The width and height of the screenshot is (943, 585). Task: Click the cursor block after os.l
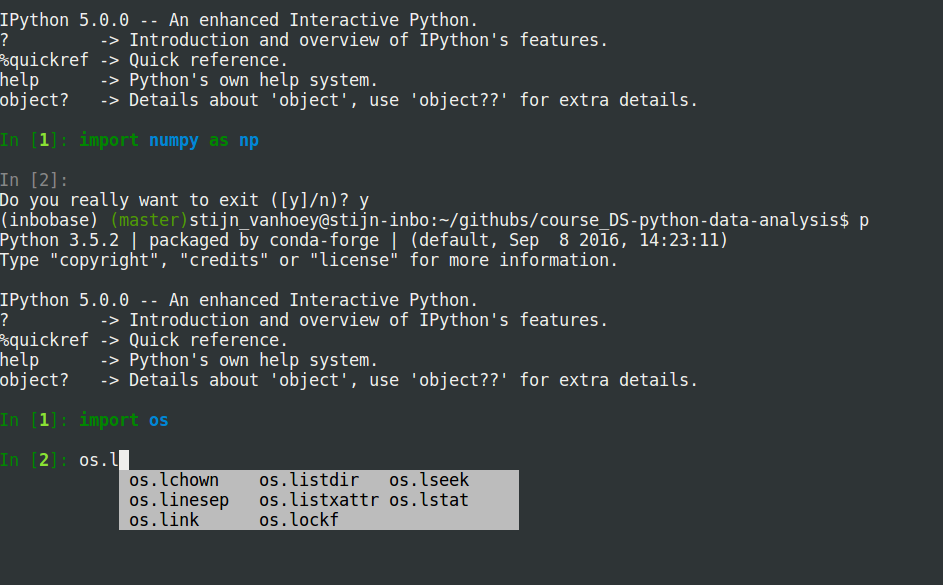[124, 460]
